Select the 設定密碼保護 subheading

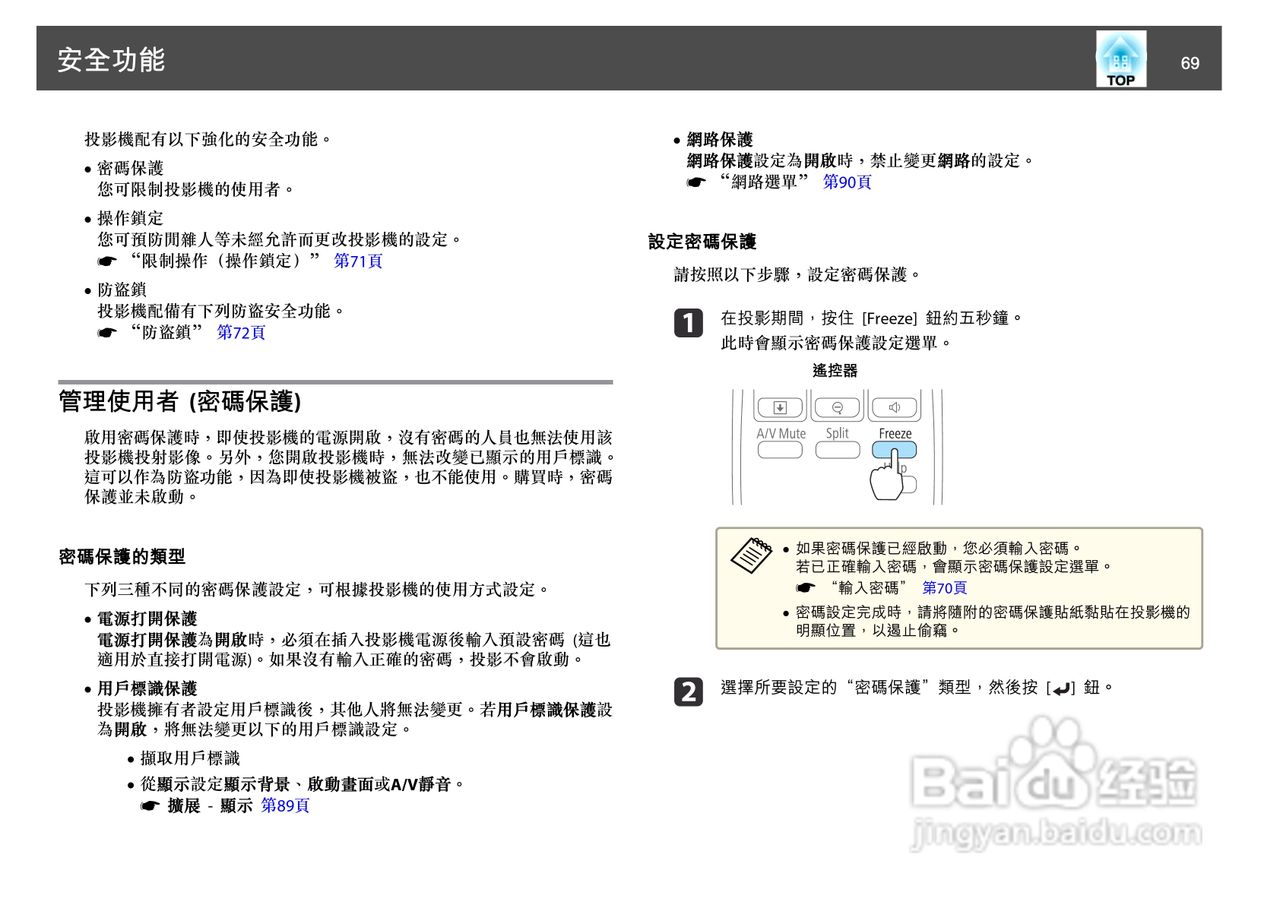tap(702, 242)
